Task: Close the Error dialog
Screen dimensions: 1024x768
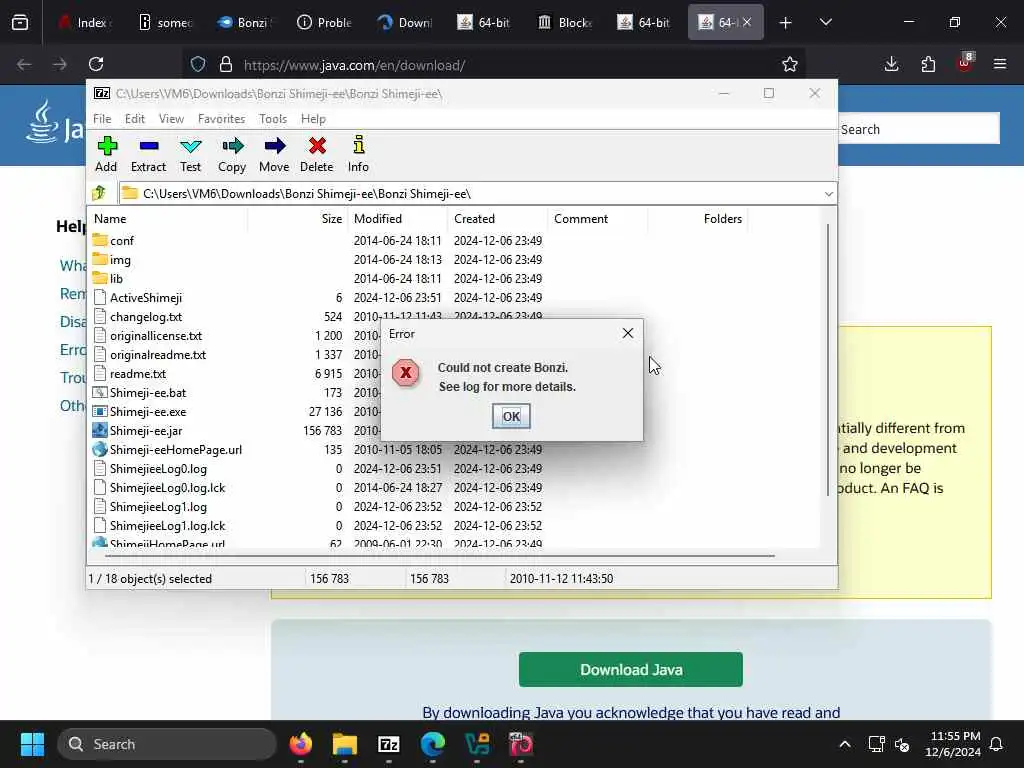Action: pos(628,333)
